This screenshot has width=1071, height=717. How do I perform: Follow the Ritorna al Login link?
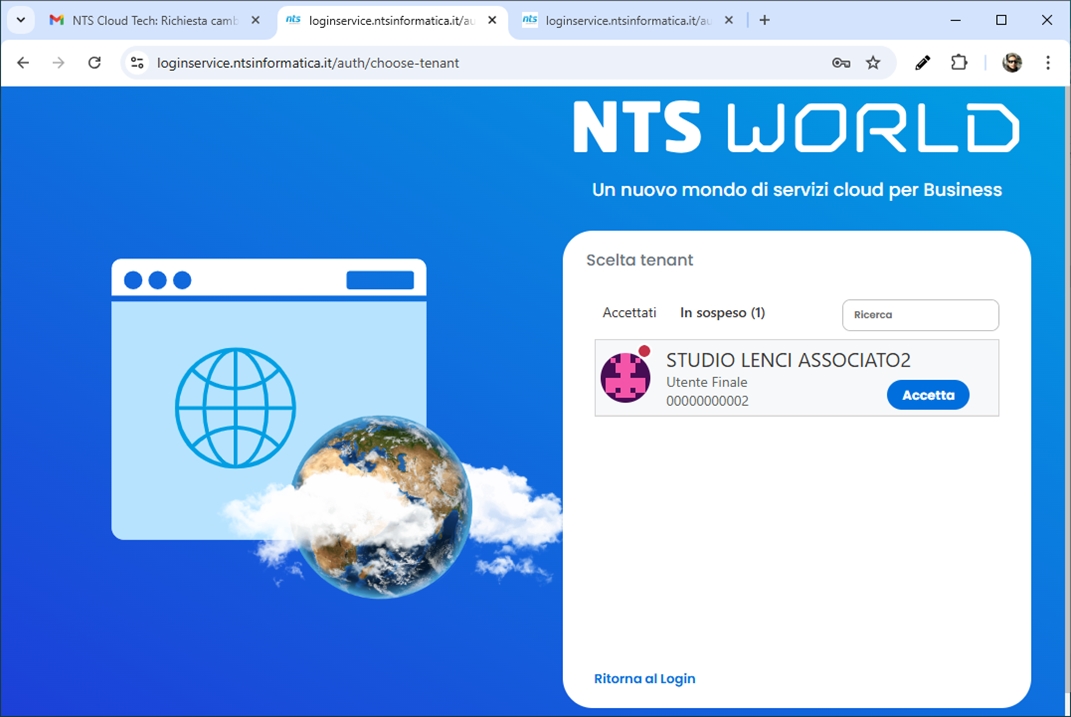tap(644, 678)
